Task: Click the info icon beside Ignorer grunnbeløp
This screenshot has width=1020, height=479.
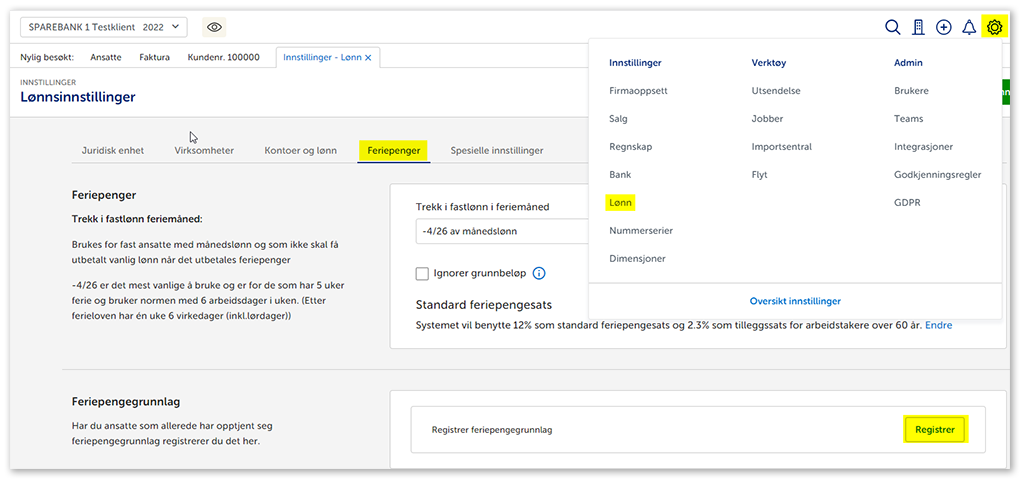Action: (x=539, y=273)
